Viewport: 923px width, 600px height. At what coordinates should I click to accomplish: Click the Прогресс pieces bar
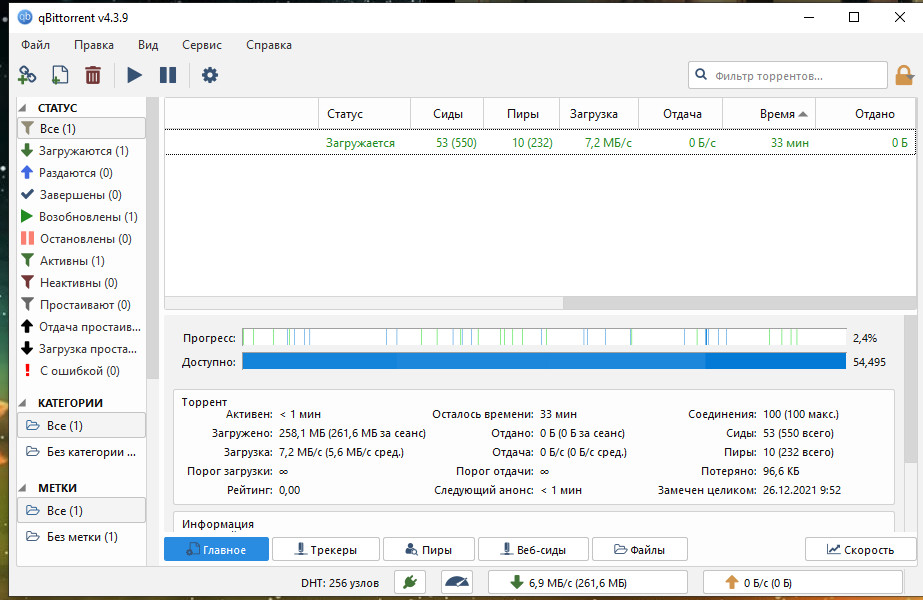(544, 337)
